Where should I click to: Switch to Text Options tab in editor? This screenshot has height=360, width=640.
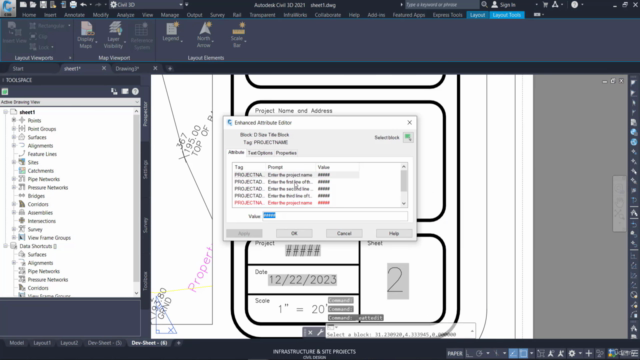(260, 153)
